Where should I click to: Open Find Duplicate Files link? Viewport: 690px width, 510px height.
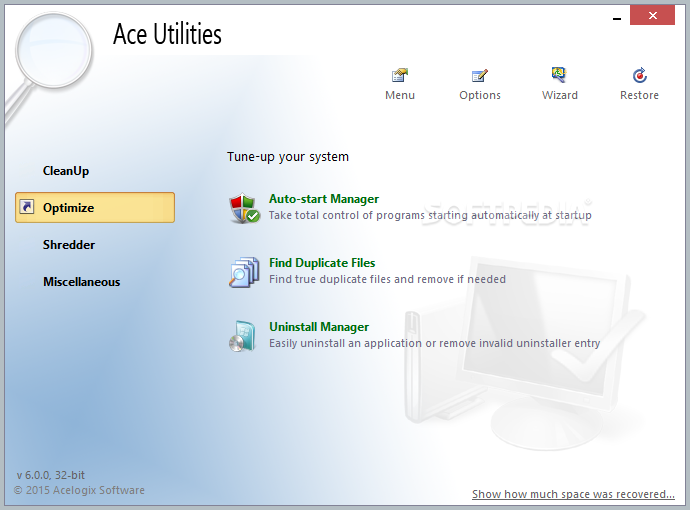(322, 263)
